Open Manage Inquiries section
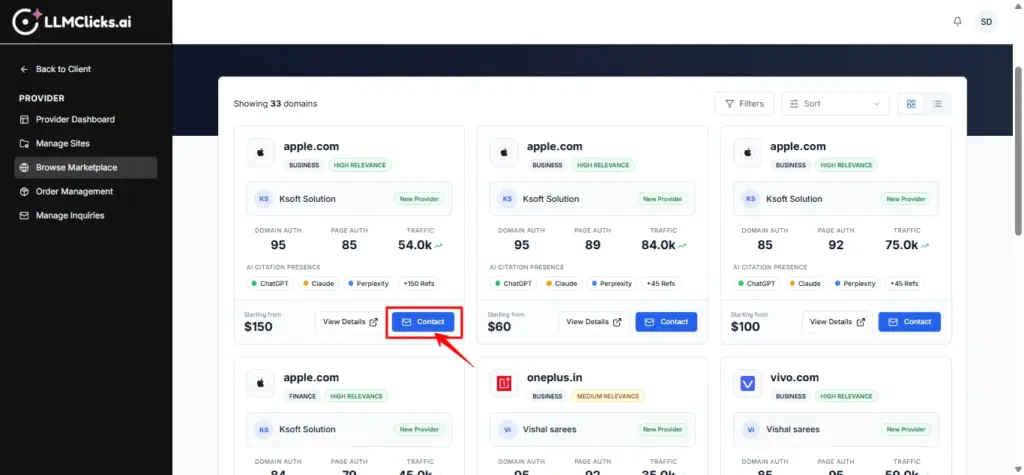Viewport: 1024px width, 475px height. tap(69, 215)
